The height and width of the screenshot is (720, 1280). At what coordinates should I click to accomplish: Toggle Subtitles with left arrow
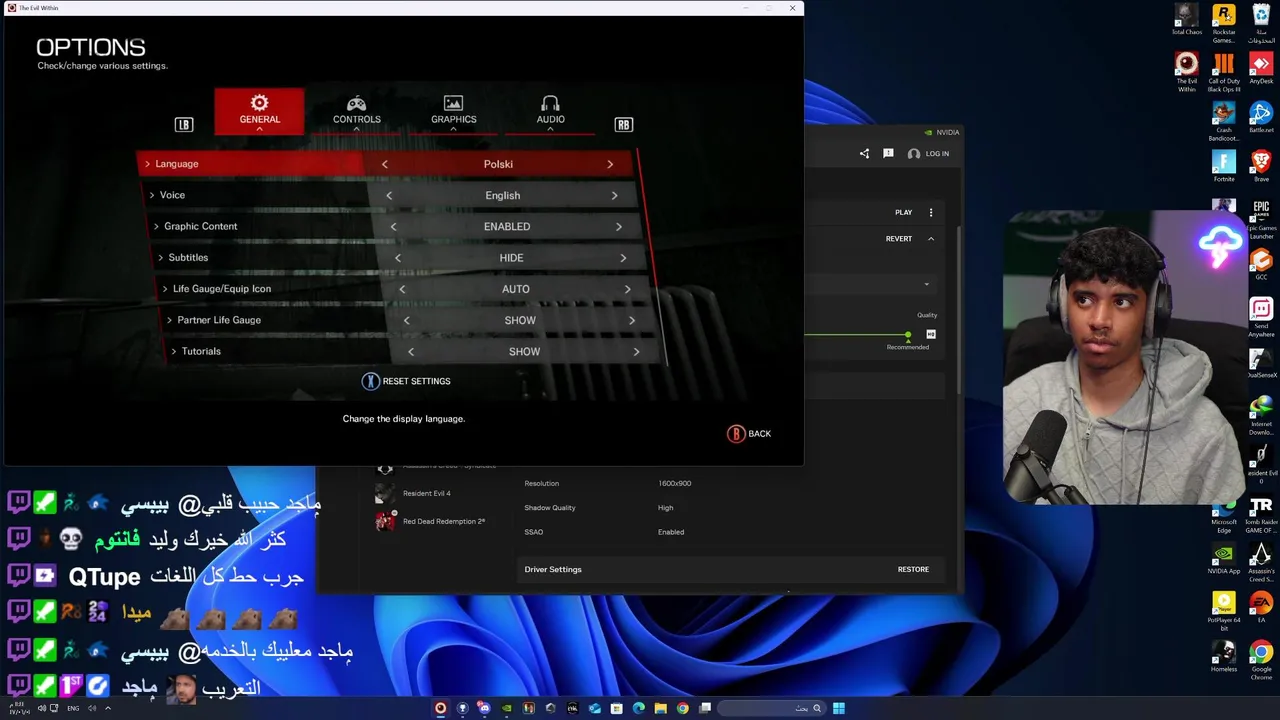point(397,258)
